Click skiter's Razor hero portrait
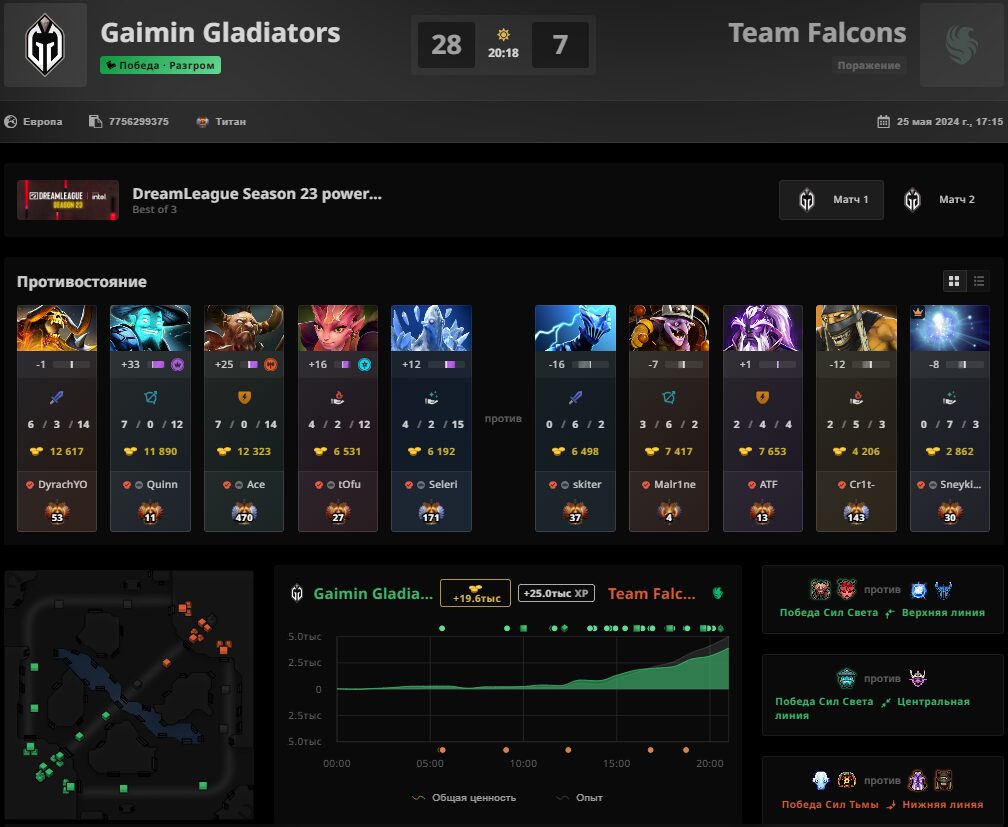Screen dimensions: 1008x827 tap(575, 328)
